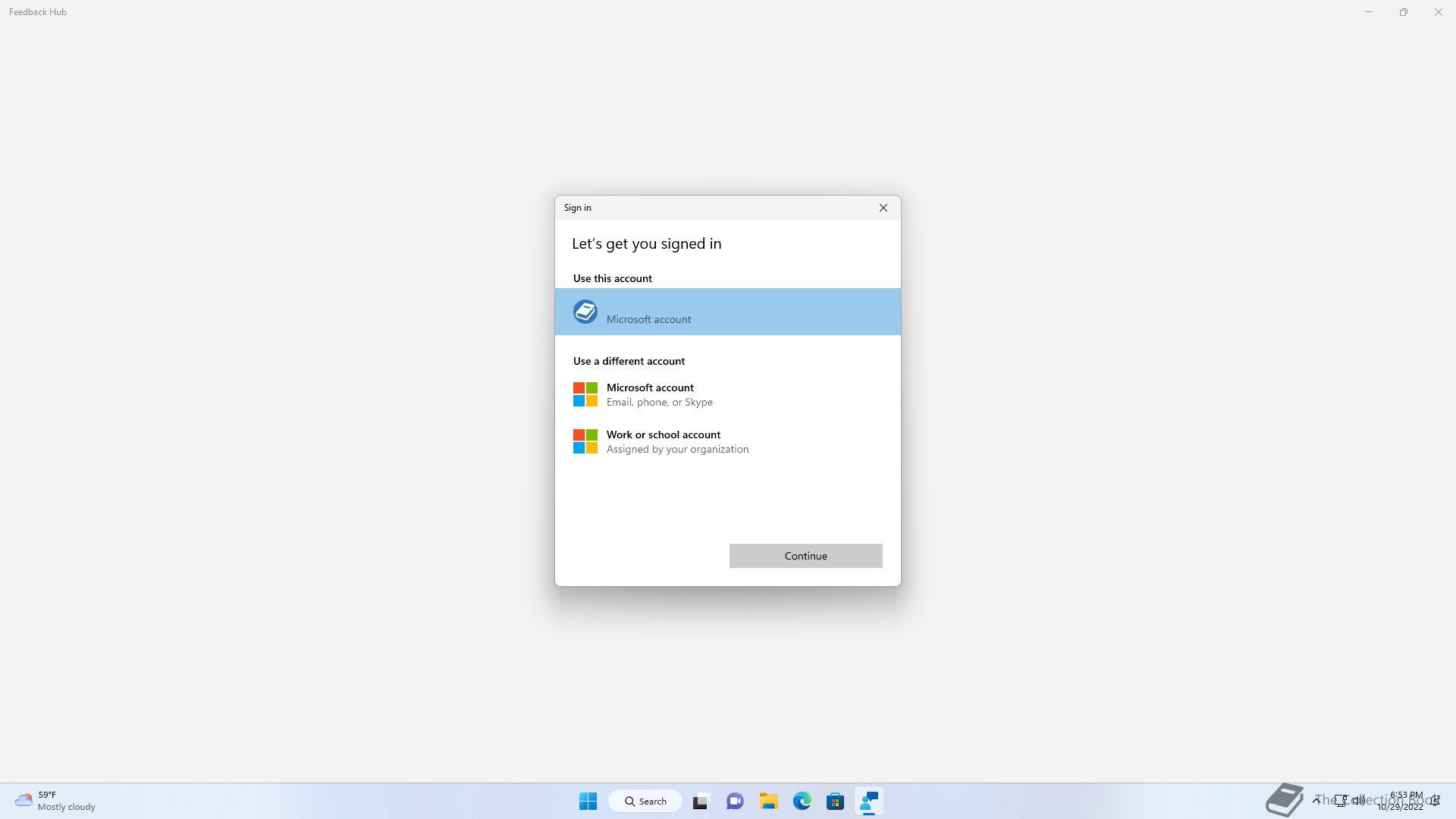Image resolution: width=1456 pixels, height=819 pixels.
Task: Click Microsoft logo beside Email, phone, or Skype
Action: [x=585, y=394]
